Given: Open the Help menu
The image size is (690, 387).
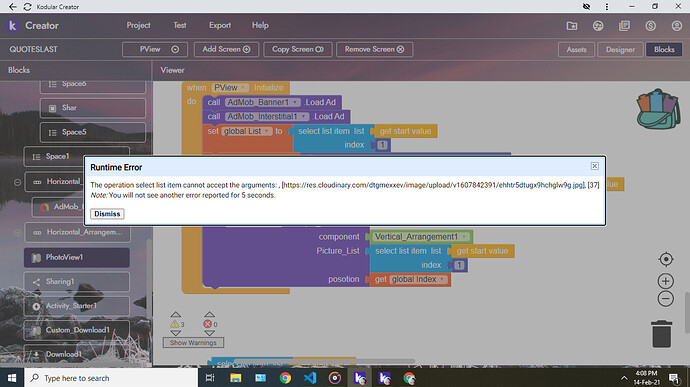Looking at the screenshot, I should click(x=260, y=26).
